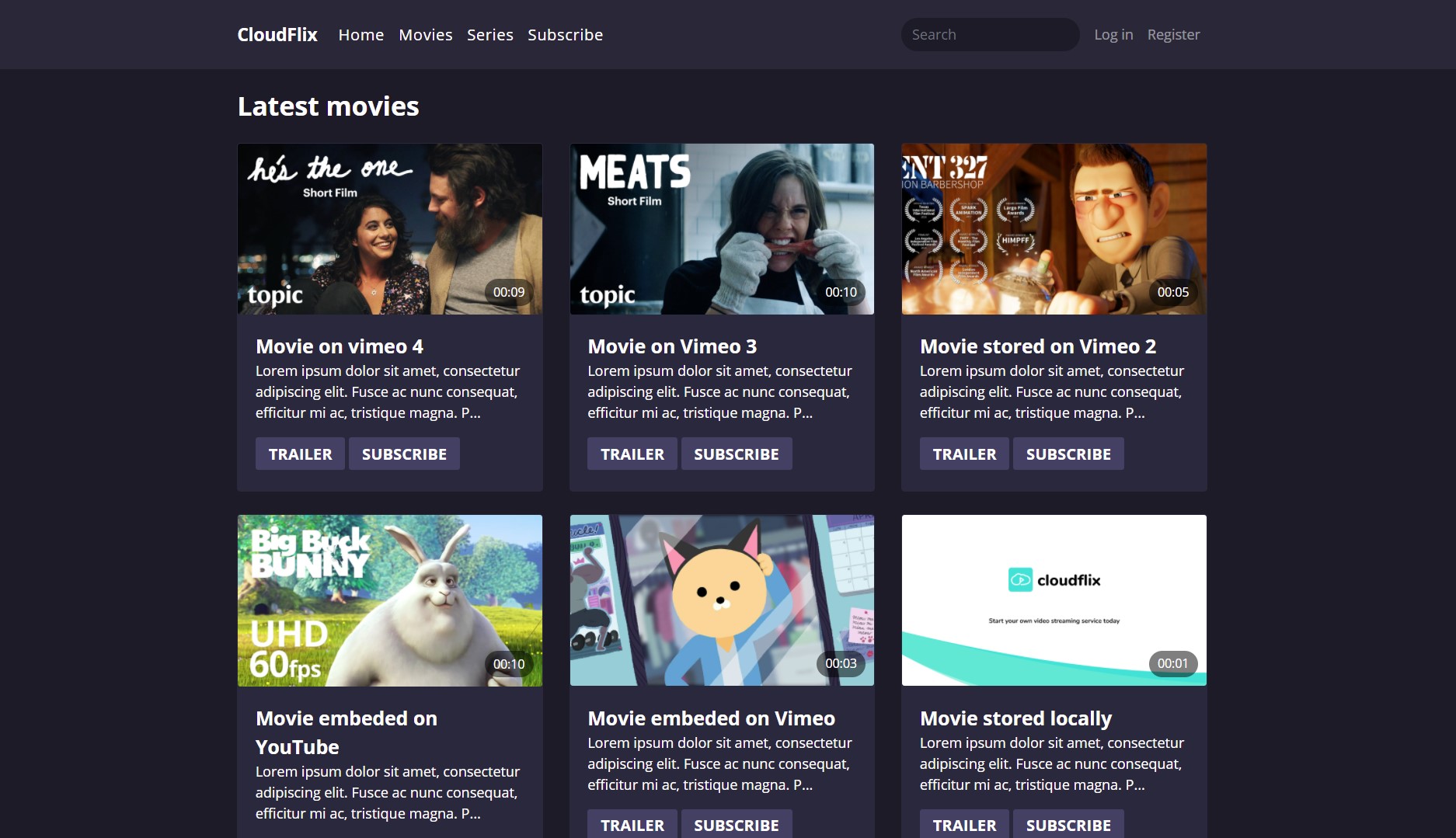The height and width of the screenshot is (838, 1456).
Task: Click the Register link
Action: pos(1173,35)
